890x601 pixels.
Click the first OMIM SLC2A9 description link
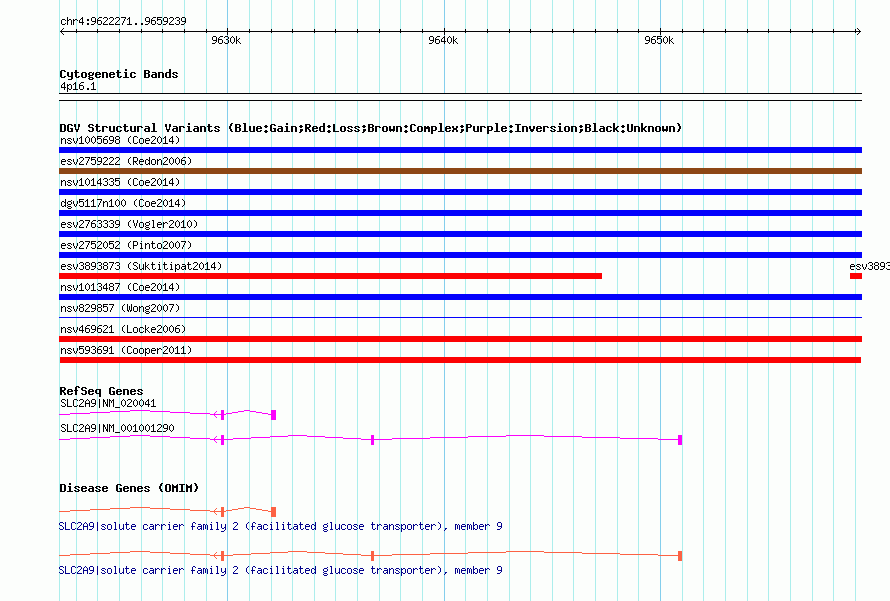tap(280, 527)
